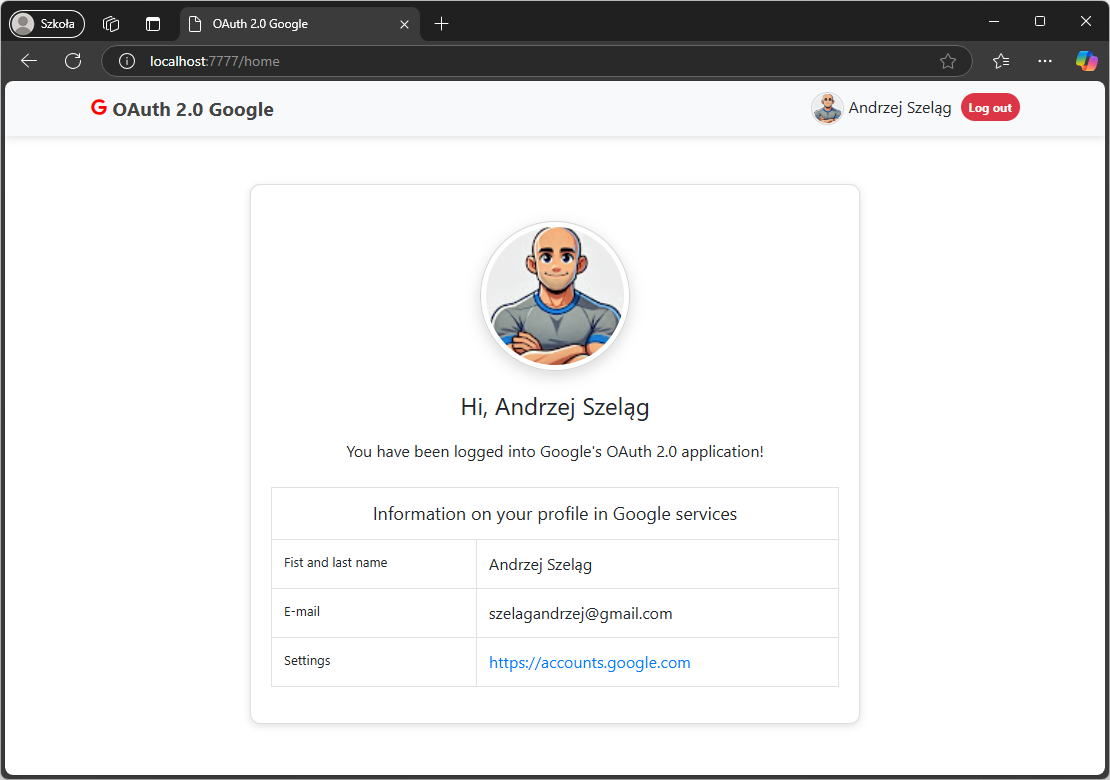This screenshot has width=1110, height=780.
Task: Open the favorites list icon
Action: 1001,62
